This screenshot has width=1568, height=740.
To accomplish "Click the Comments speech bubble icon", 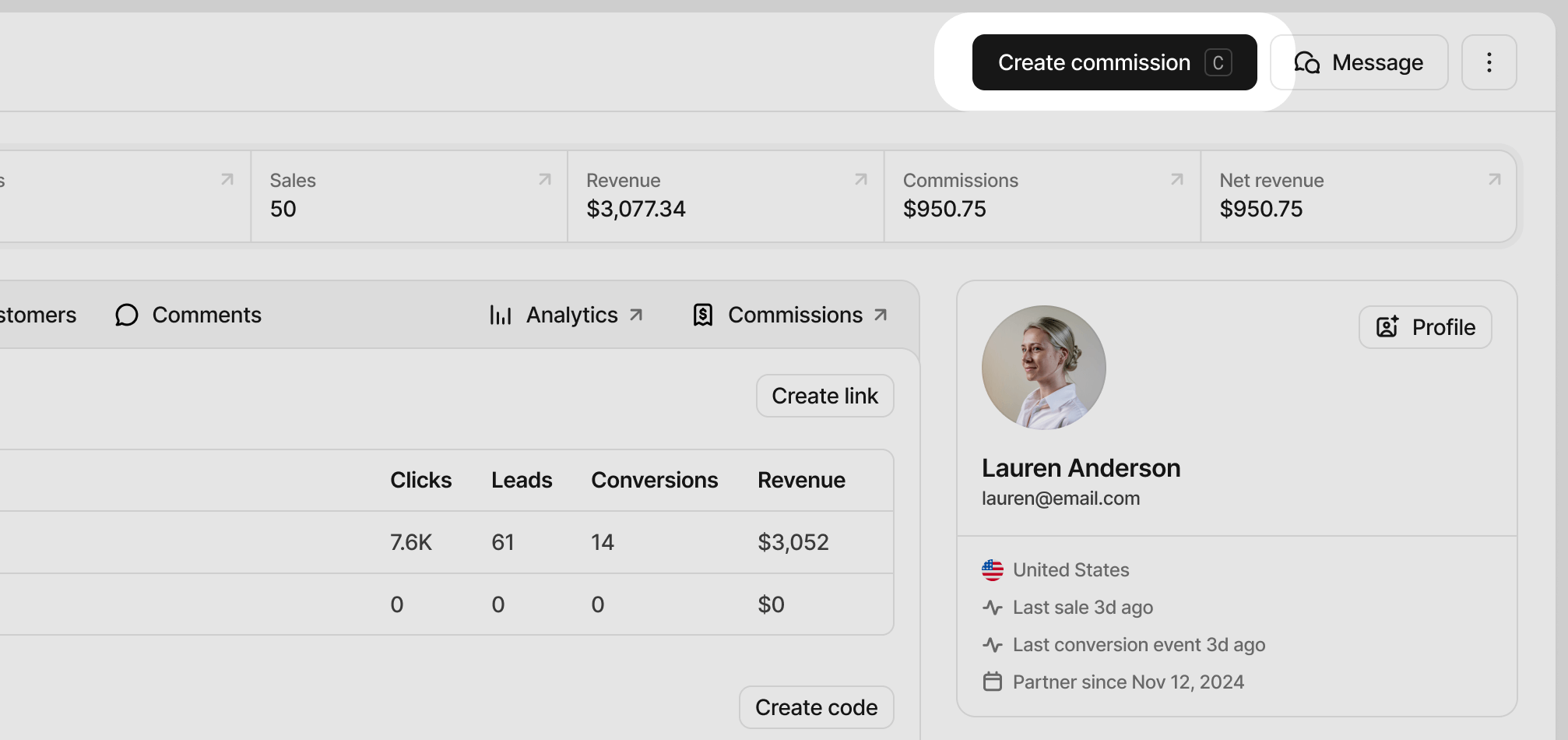I will click(x=127, y=315).
